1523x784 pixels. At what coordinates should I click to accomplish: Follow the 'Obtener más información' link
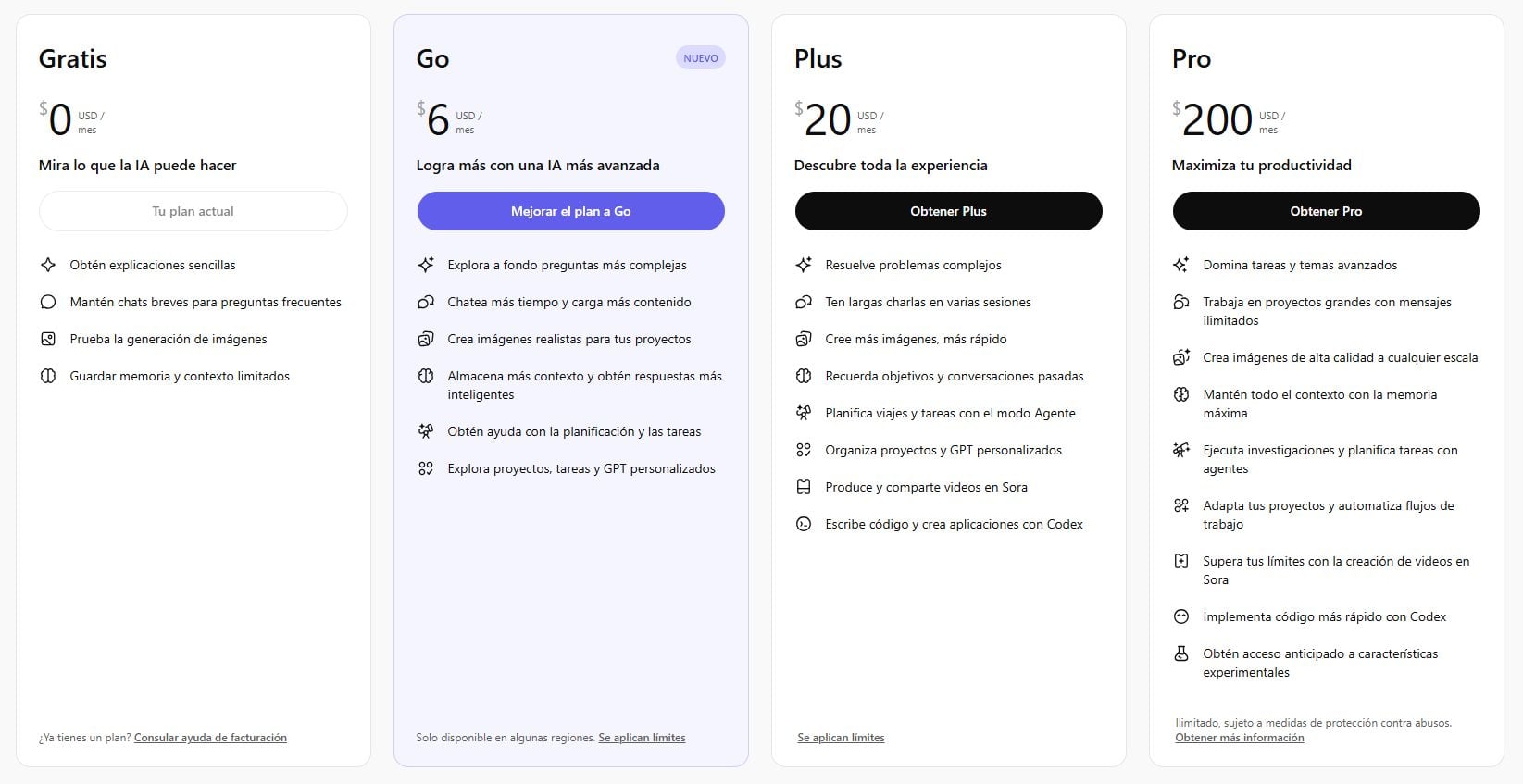pos(1239,738)
